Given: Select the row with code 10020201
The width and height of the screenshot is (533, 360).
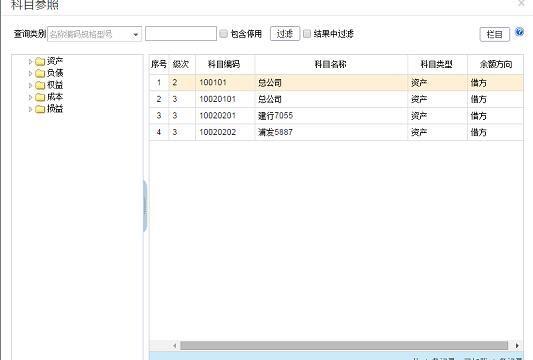Looking at the screenshot, I should click(x=336, y=116).
